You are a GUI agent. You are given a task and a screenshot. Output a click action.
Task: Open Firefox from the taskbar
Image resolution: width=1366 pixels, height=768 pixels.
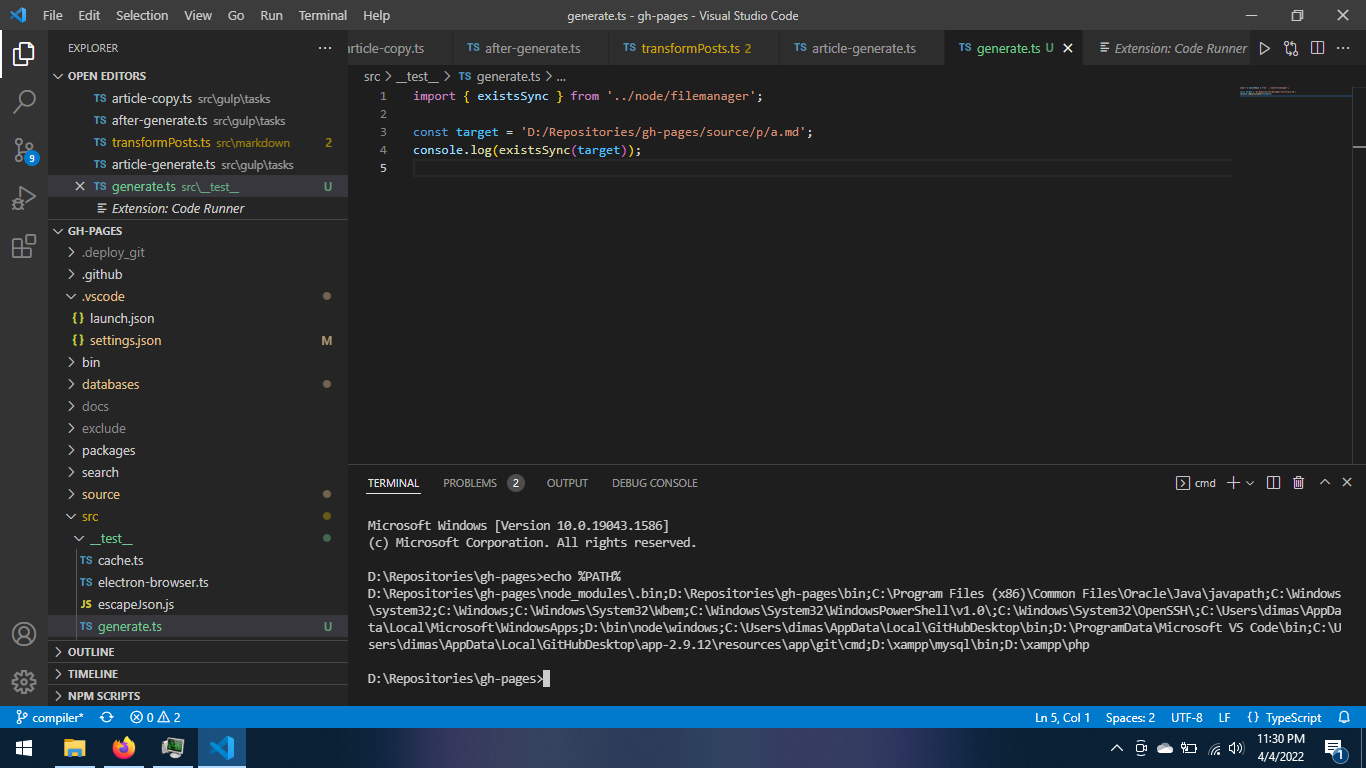pyautogui.click(x=124, y=747)
